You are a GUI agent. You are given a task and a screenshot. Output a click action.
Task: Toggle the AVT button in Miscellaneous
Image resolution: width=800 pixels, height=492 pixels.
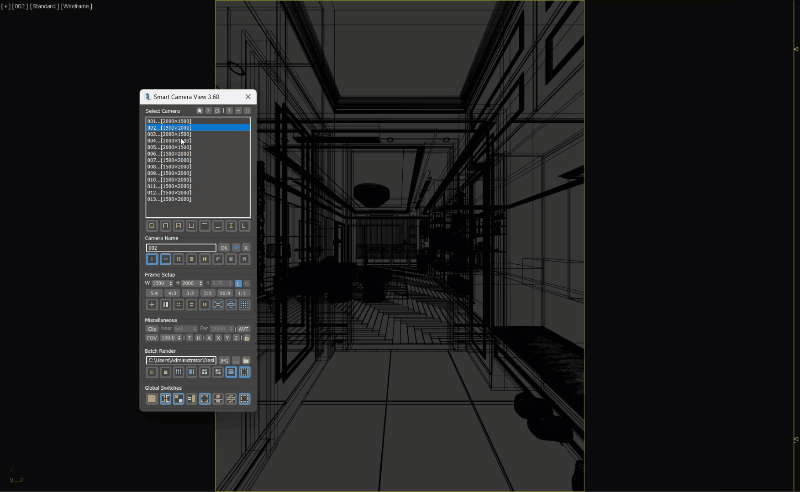coord(243,328)
